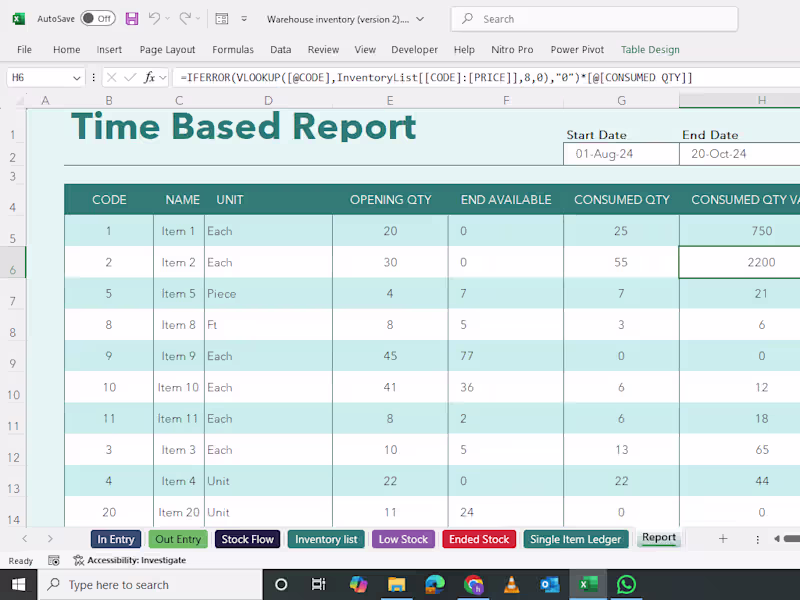Click the Redo icon
Viewport: 800px width, 600px height.
click(184, 18)
